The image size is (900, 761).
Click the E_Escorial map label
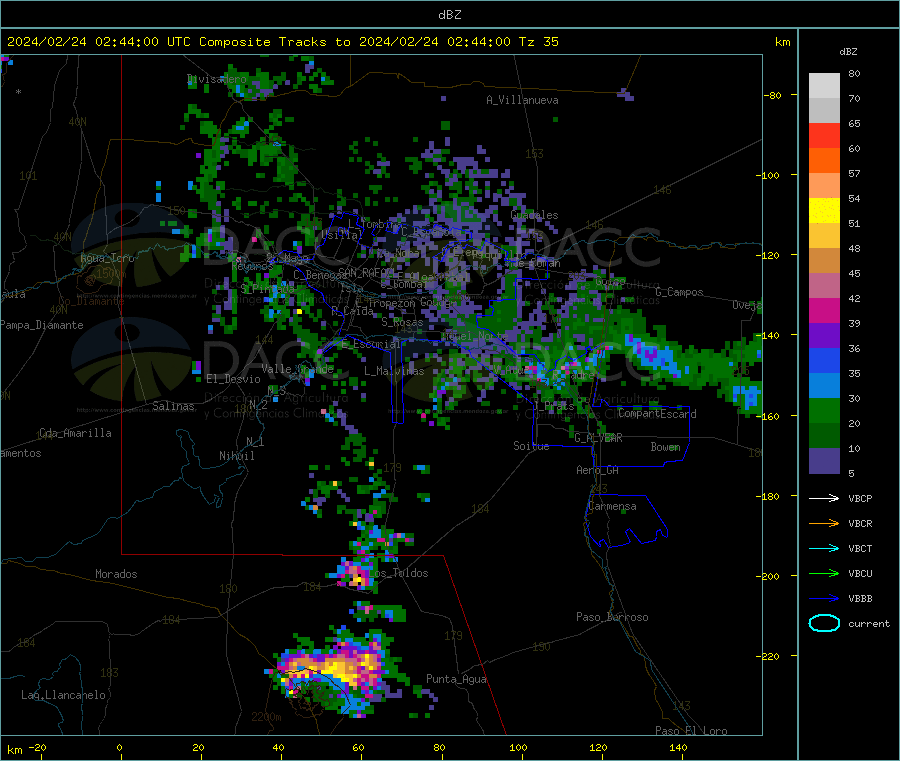[x=371, y=344]
